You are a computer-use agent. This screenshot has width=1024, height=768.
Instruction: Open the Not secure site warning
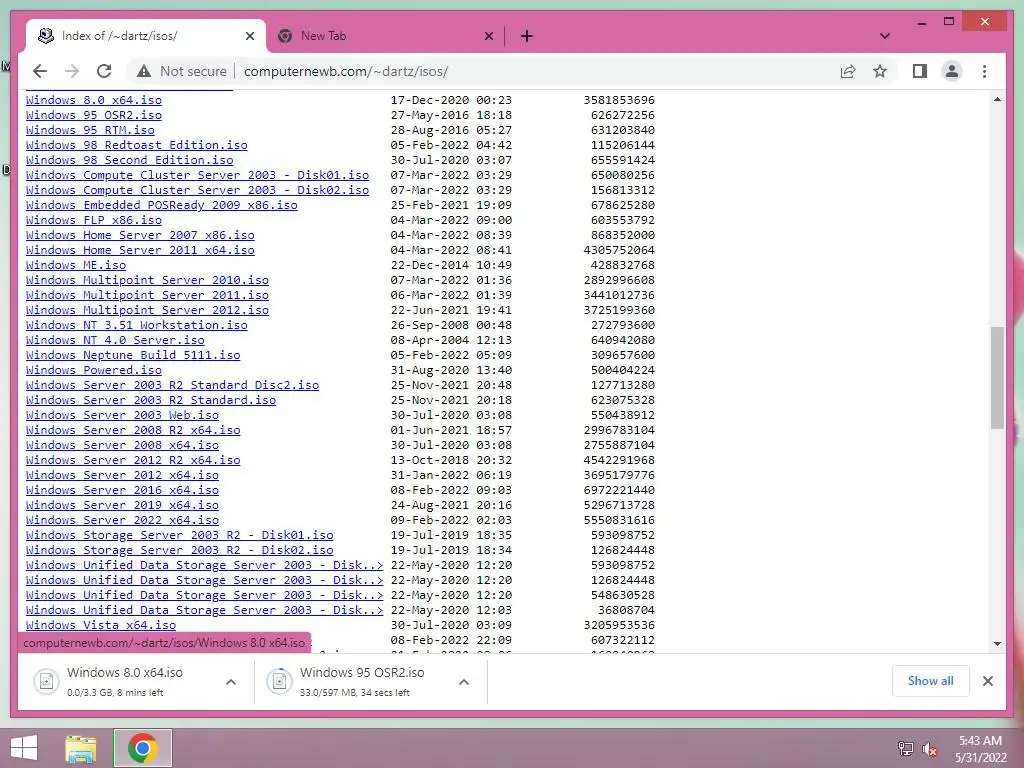click(x=182, y=71)
